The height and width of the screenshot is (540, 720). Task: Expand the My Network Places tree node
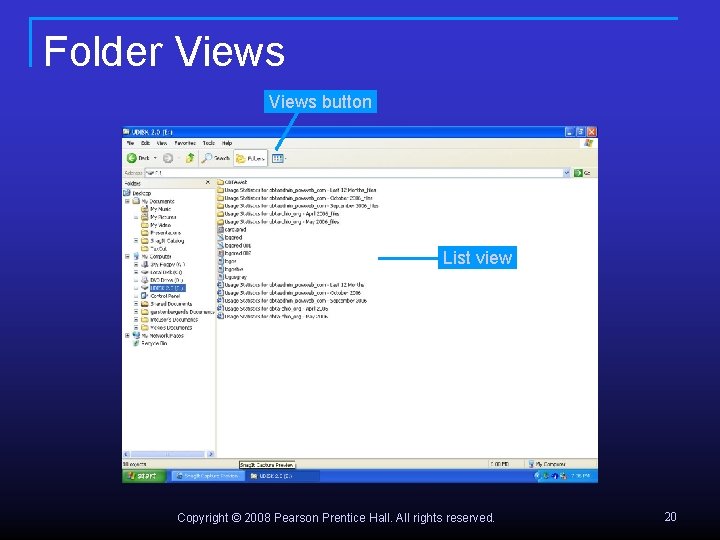[x=127, y=336]
